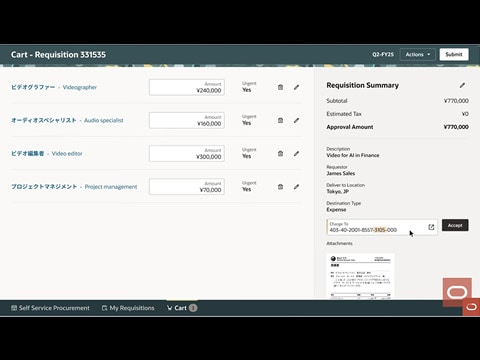Click the 'Attachments' label
Image resolution: width=480 pixels, height=360 pixels.
339,243
